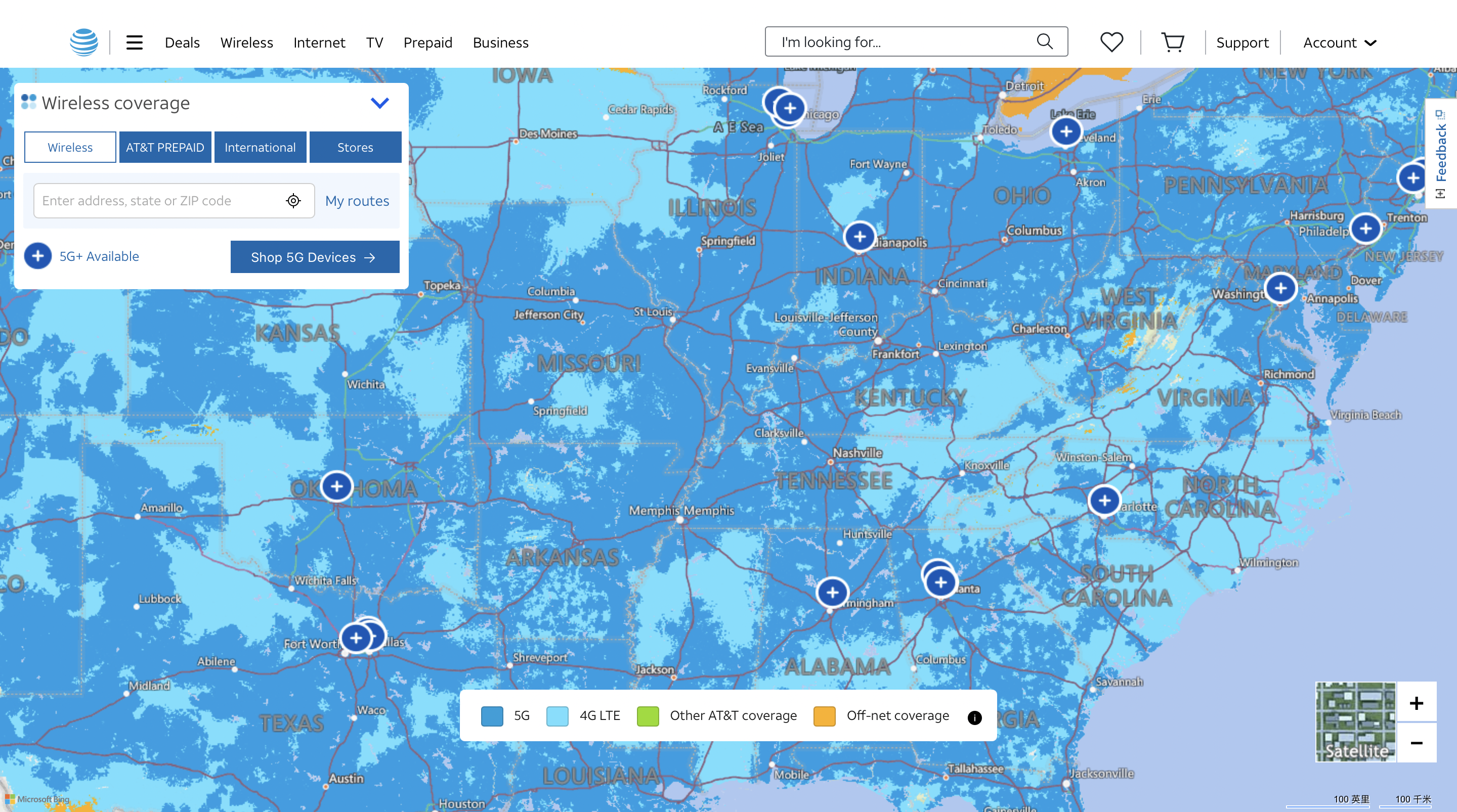Switch to the International tab
Viewport: 1457px width, 812px height.
pos(260,148)
